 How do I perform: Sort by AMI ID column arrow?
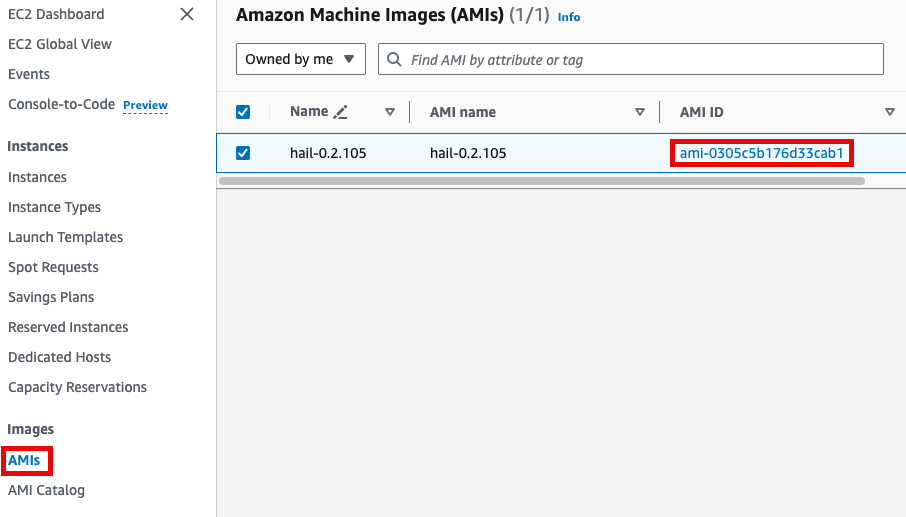coord(890,112)
